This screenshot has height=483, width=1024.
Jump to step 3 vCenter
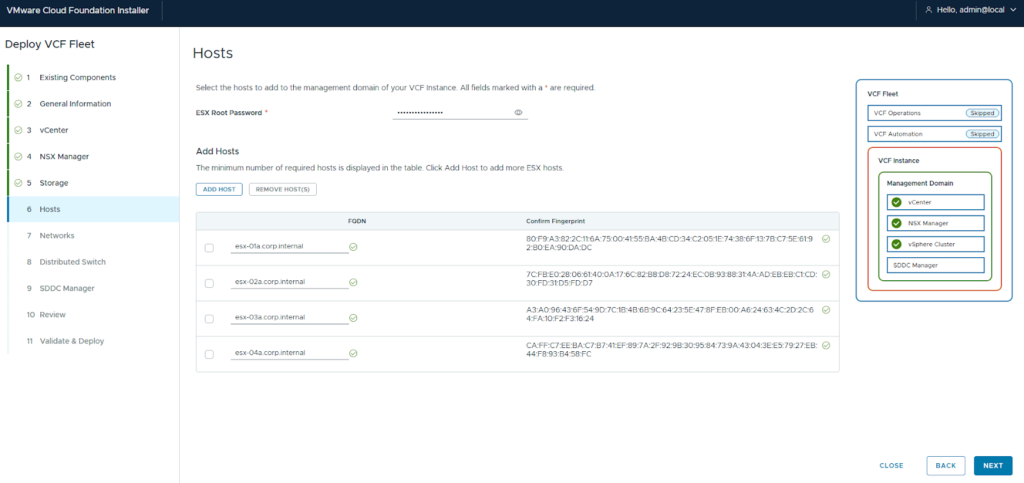53,130
